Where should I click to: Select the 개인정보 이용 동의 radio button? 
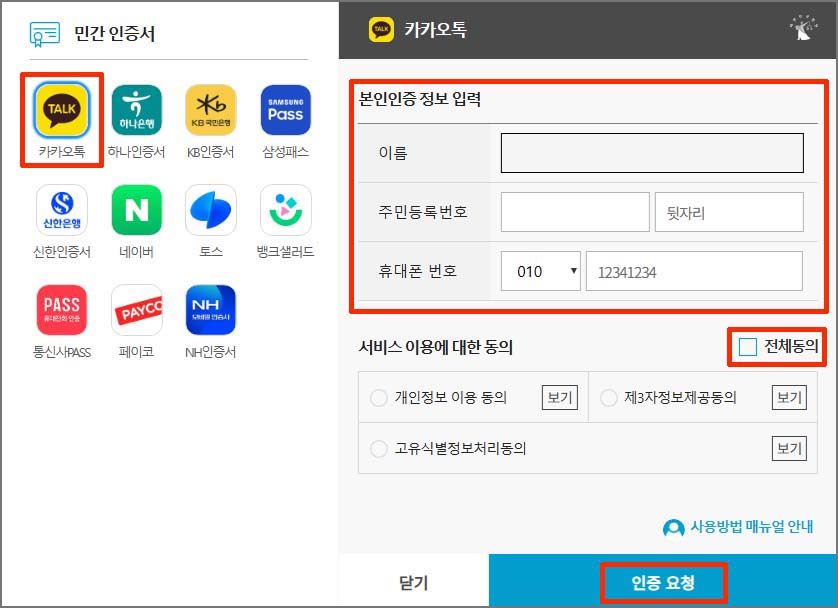[378, 397]
